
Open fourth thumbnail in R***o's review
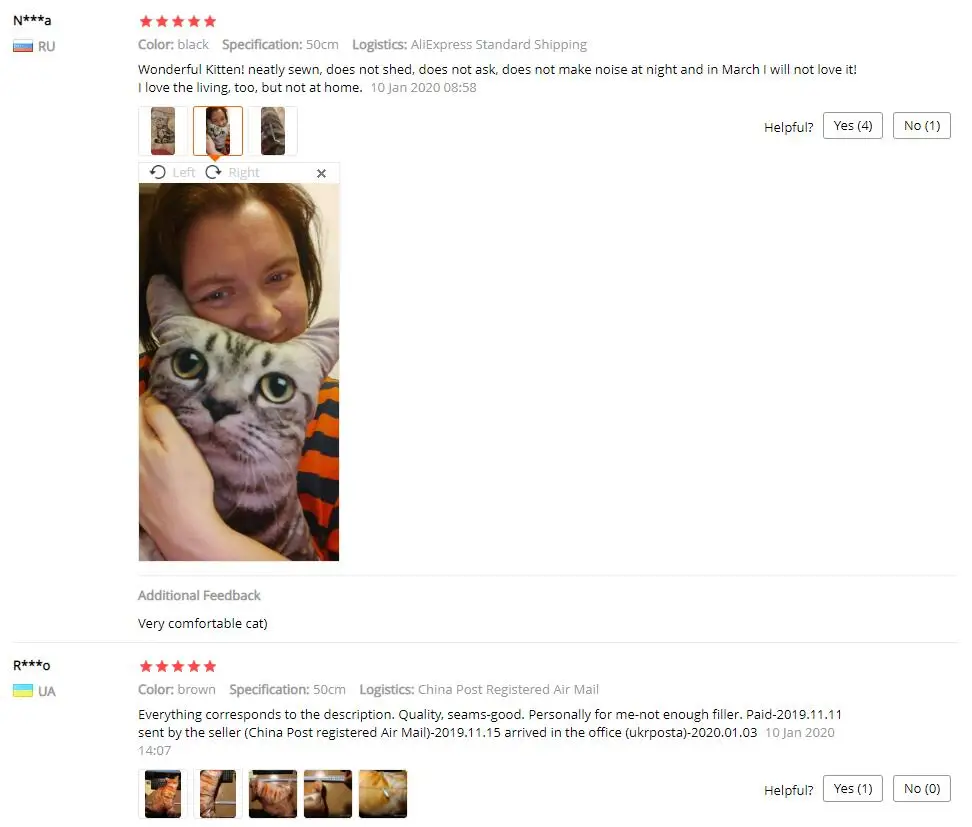[328, 794]
